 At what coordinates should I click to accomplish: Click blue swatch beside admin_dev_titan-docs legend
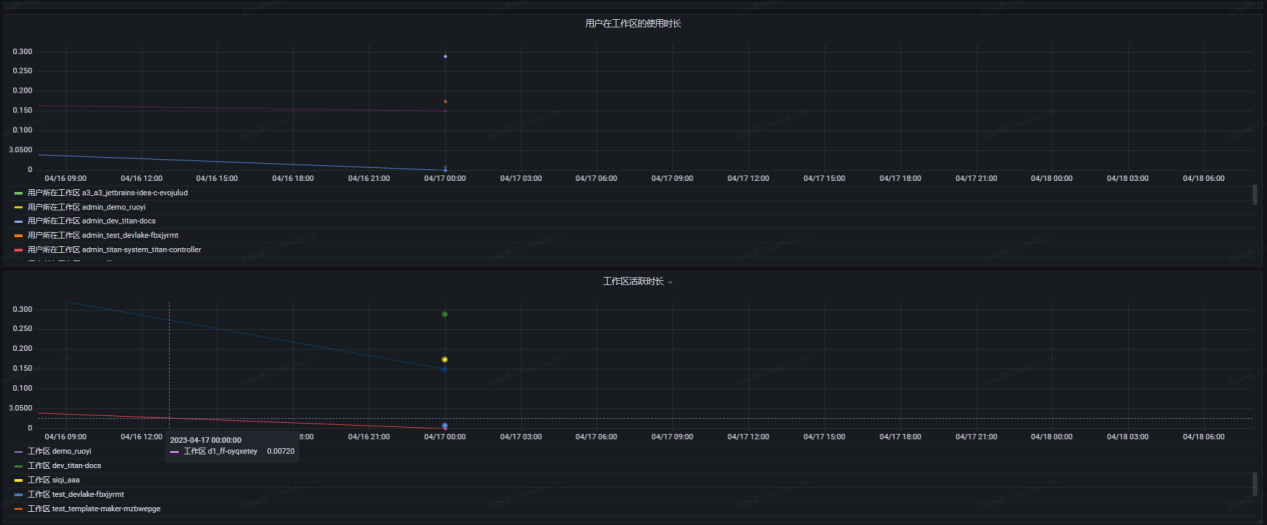coord(18,221)
